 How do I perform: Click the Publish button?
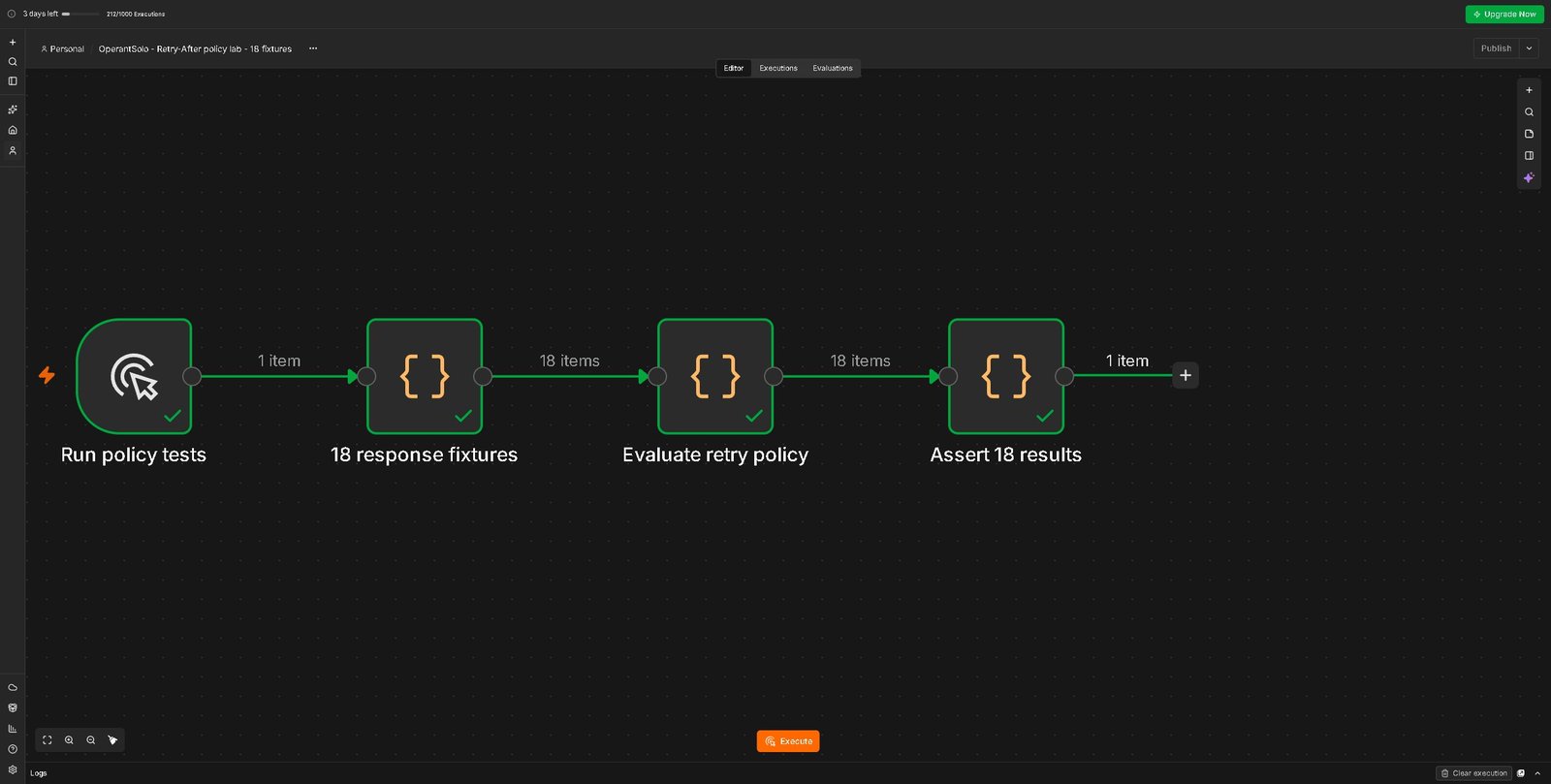(1496, 48)
